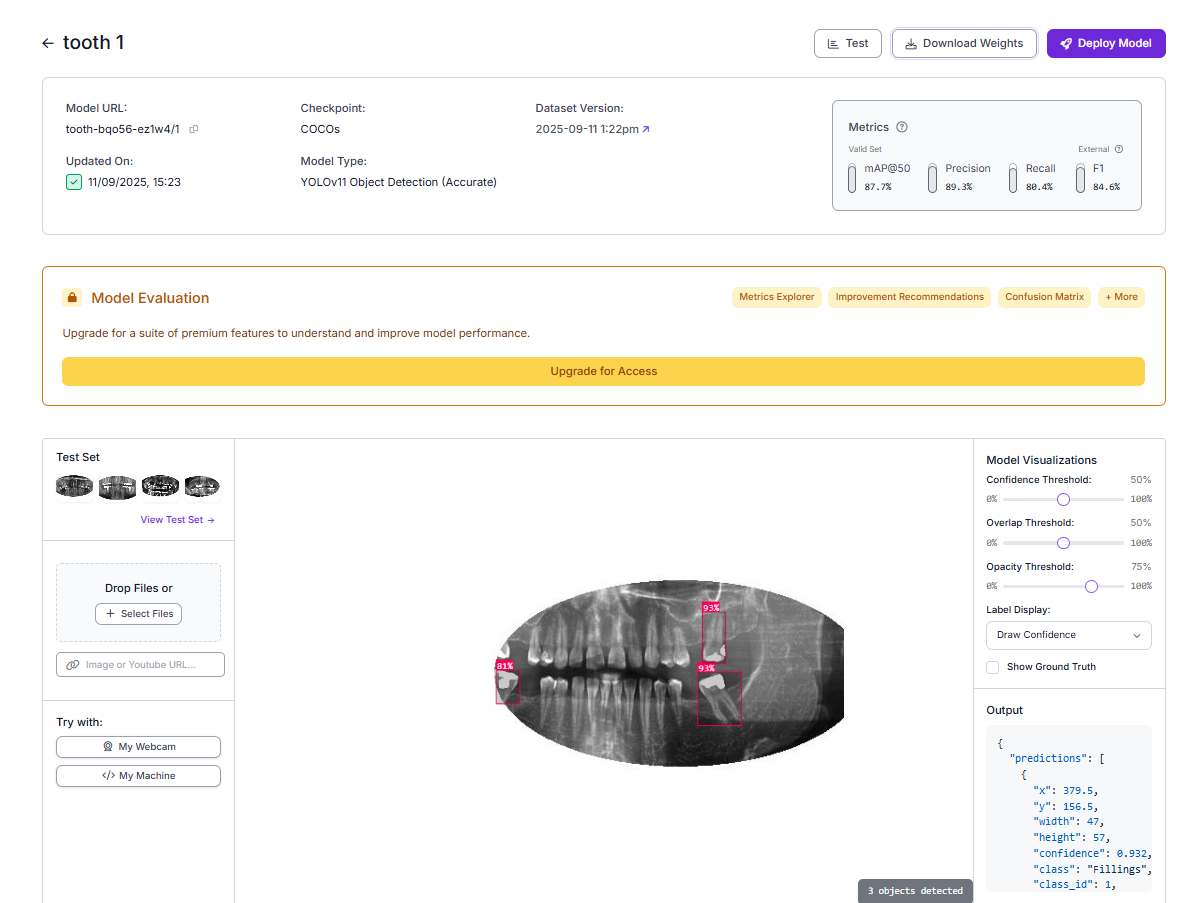Click the Select Files button

pyautogui.click(x=138, y=614)
